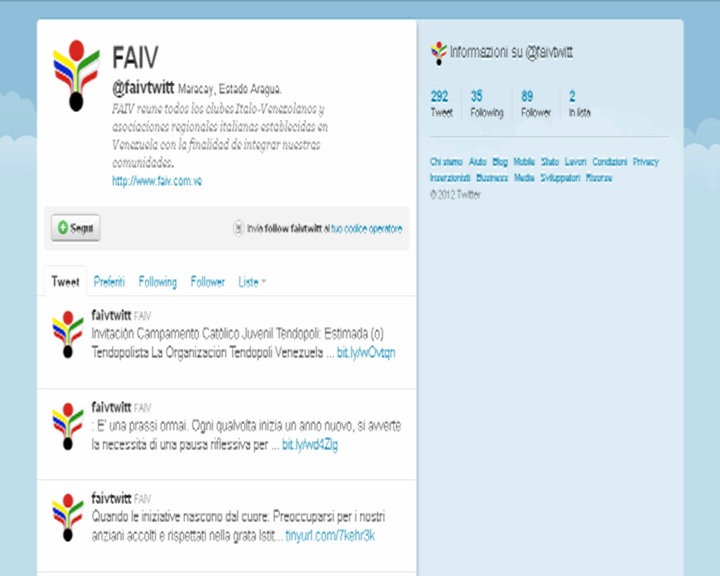This screenshot has width=720, height=576.
Task: Open the faiv.com.ve website link
Action: pos(157,181)
